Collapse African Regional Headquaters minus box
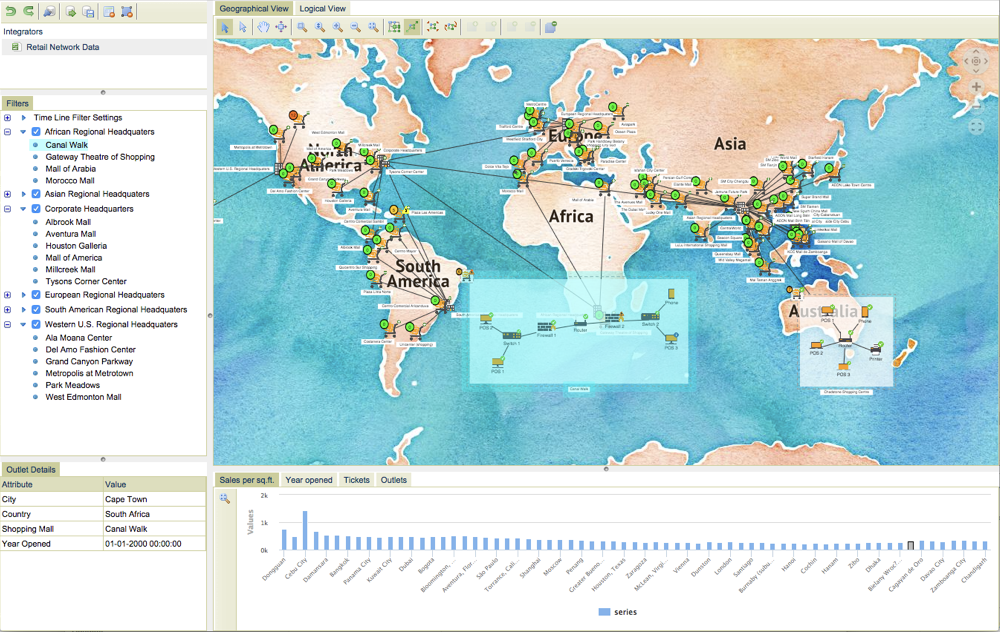The width and height of the screenshot is (1002, 632). [8, 132]
